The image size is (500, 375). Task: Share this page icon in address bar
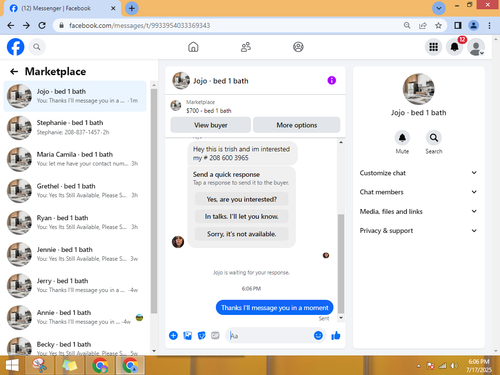pyautogui.click(x=423, y=25)
